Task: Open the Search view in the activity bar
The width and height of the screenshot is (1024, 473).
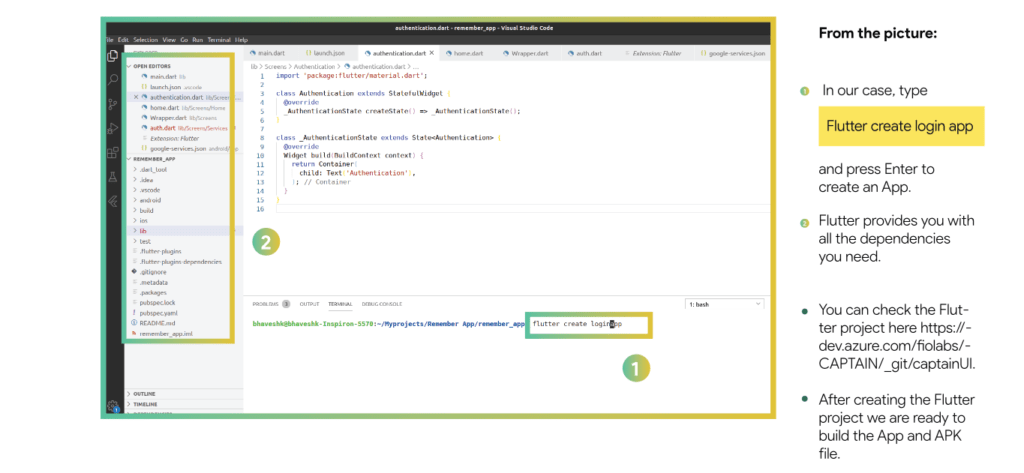Action: [114, 79]
